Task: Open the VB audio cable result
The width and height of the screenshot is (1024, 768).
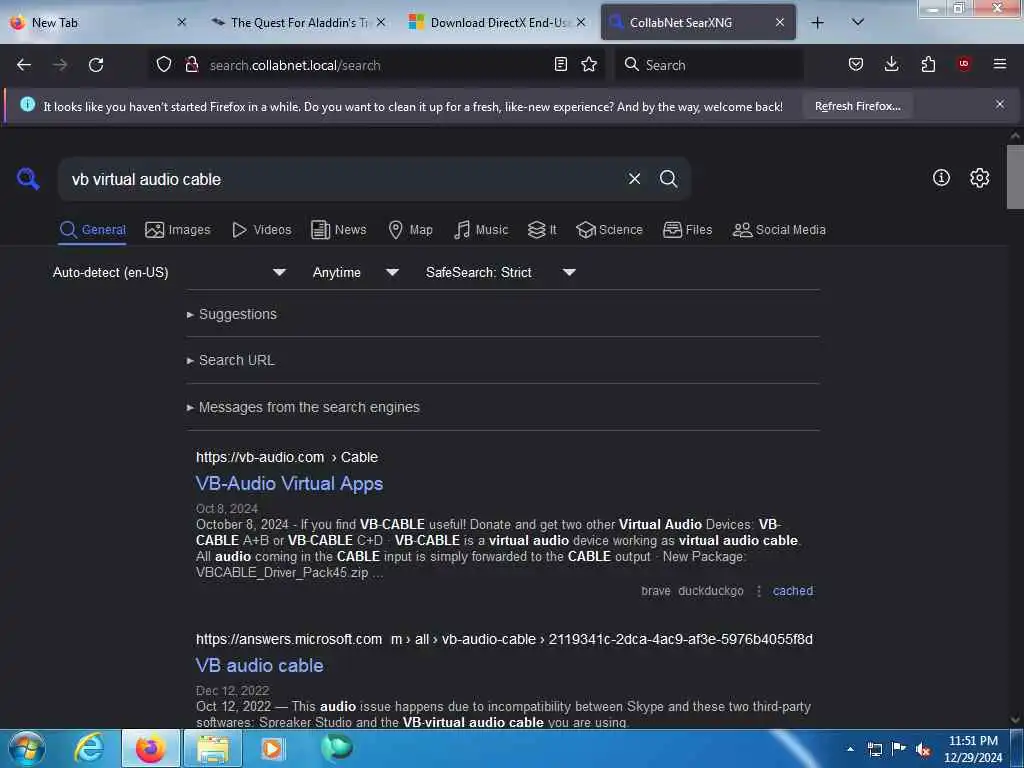Action: coord(260,665)
